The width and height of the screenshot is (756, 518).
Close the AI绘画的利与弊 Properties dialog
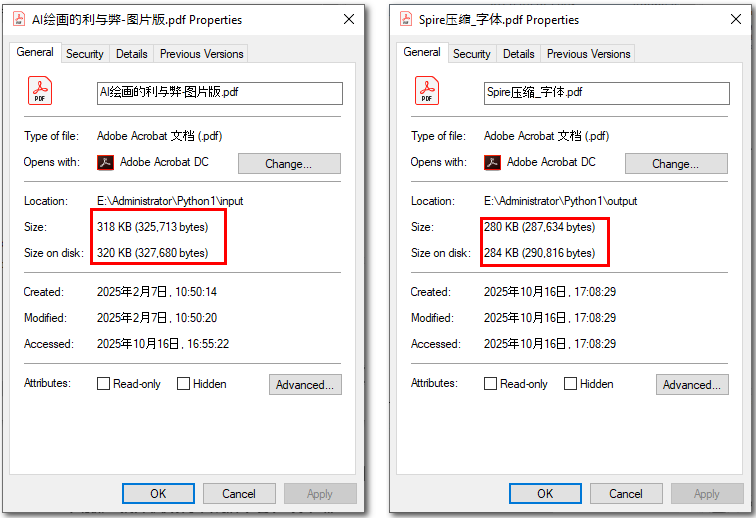click(348, 19)
